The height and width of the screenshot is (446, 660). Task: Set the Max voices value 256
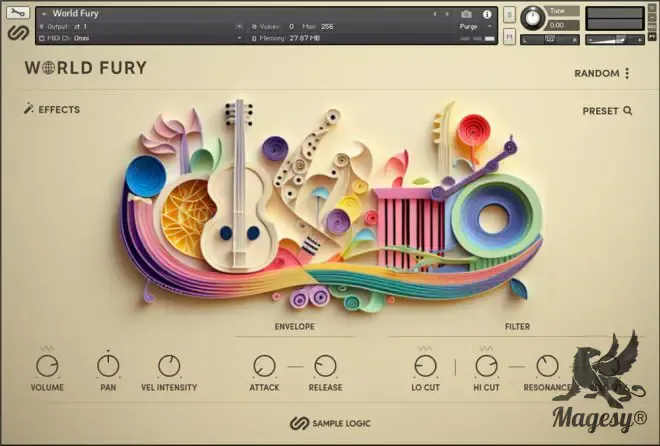point(327,27)
